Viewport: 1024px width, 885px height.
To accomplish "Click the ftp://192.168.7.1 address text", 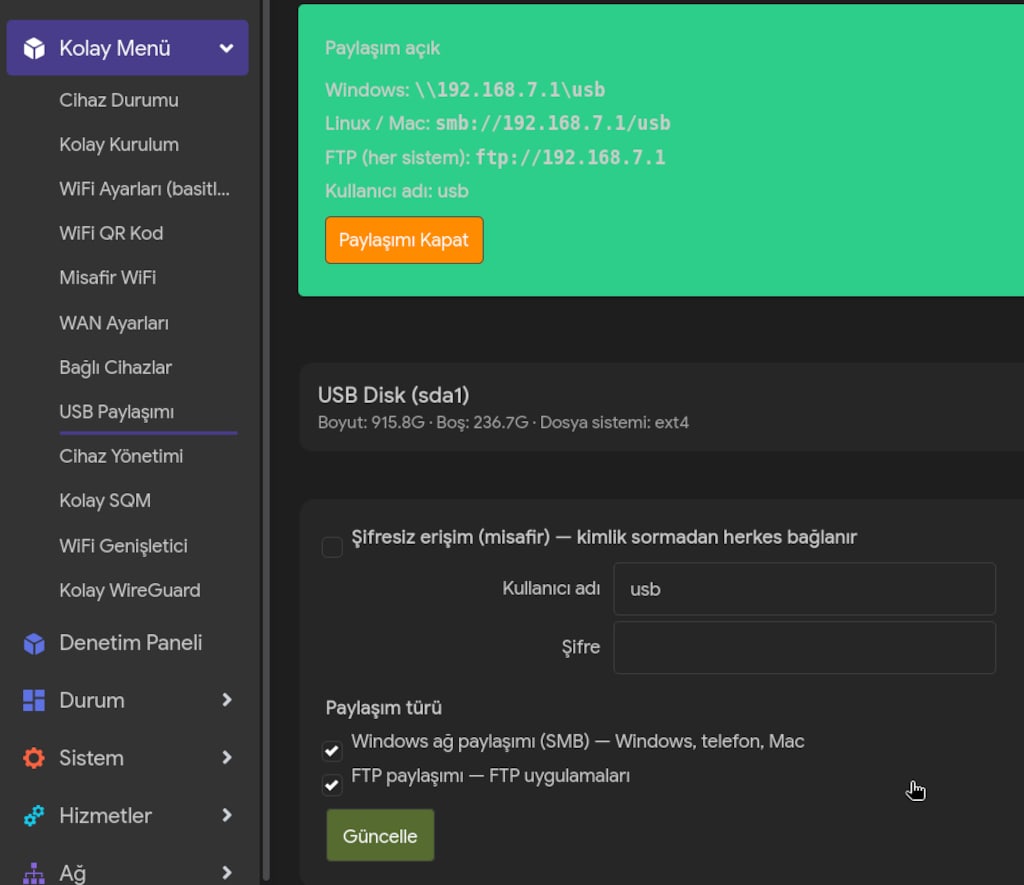I will (x=570, y=157).
